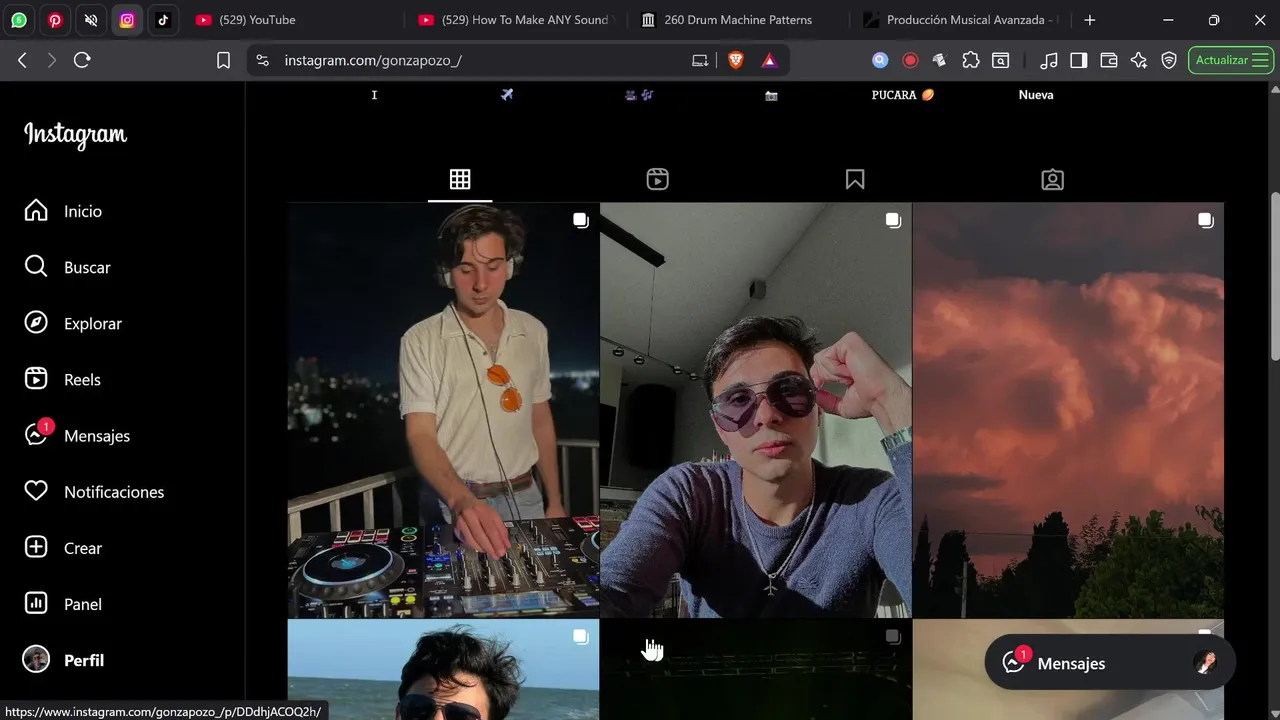
Task: Select the tagged photos tab
Action: [x=1052, y=180]
